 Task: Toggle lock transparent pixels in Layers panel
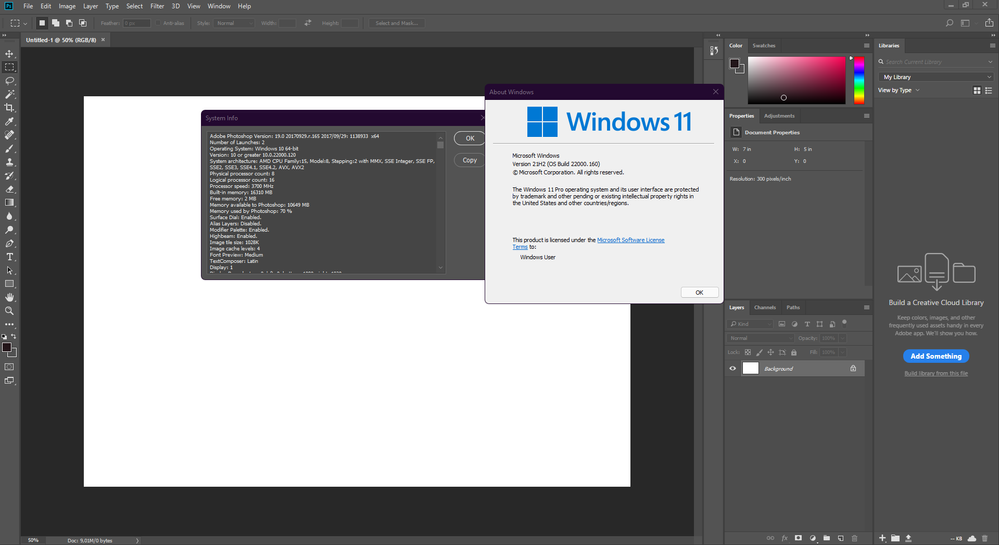point(748,352)
